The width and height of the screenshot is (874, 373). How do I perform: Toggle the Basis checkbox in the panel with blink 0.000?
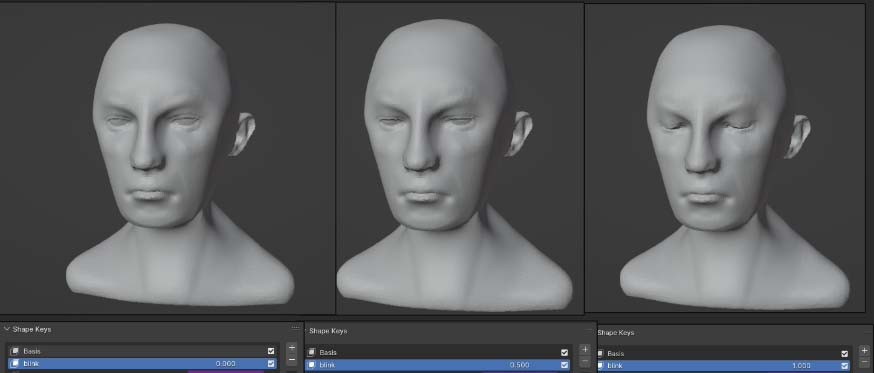[x=271, y=351]
